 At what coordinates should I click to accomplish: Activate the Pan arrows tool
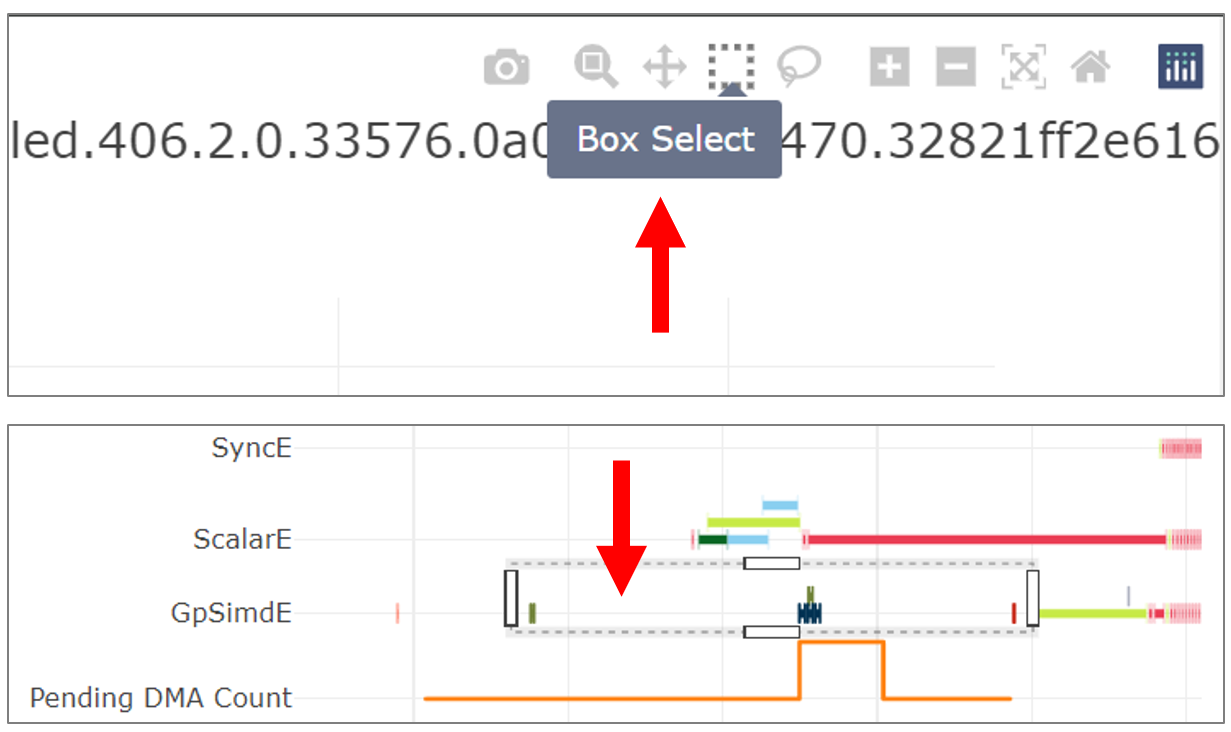pos(664,68)
